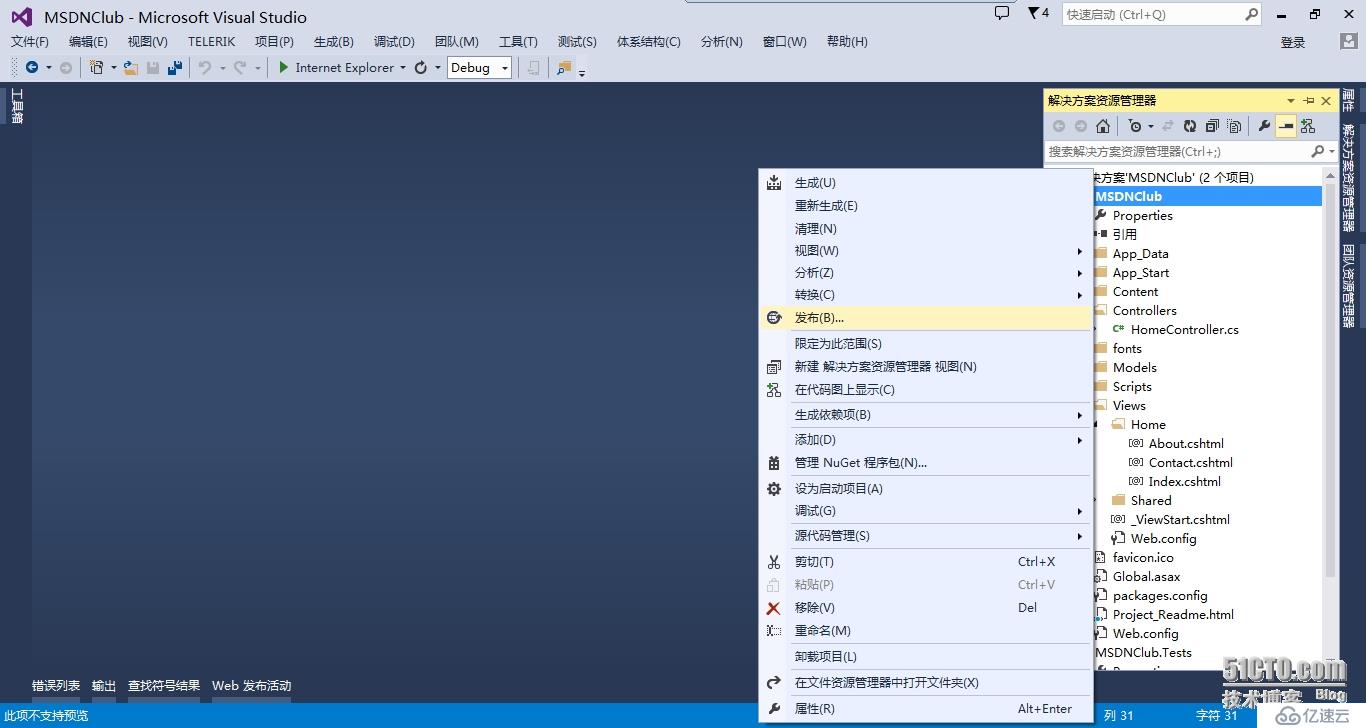Select _ViewStart.cshtml in Solution Explorer
The image size is (1366, 728).
1180,519
